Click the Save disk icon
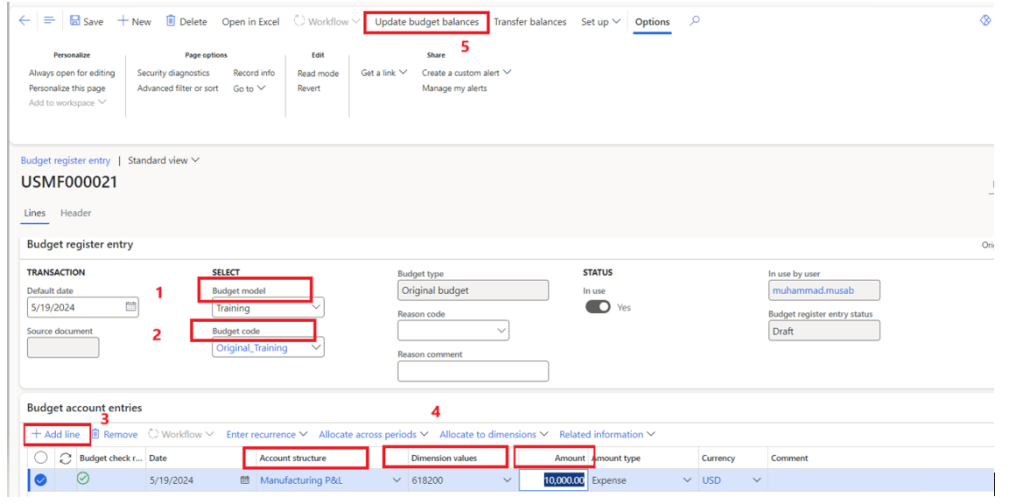The height and width of the screenshot is (504, 1023). (76, 21)
